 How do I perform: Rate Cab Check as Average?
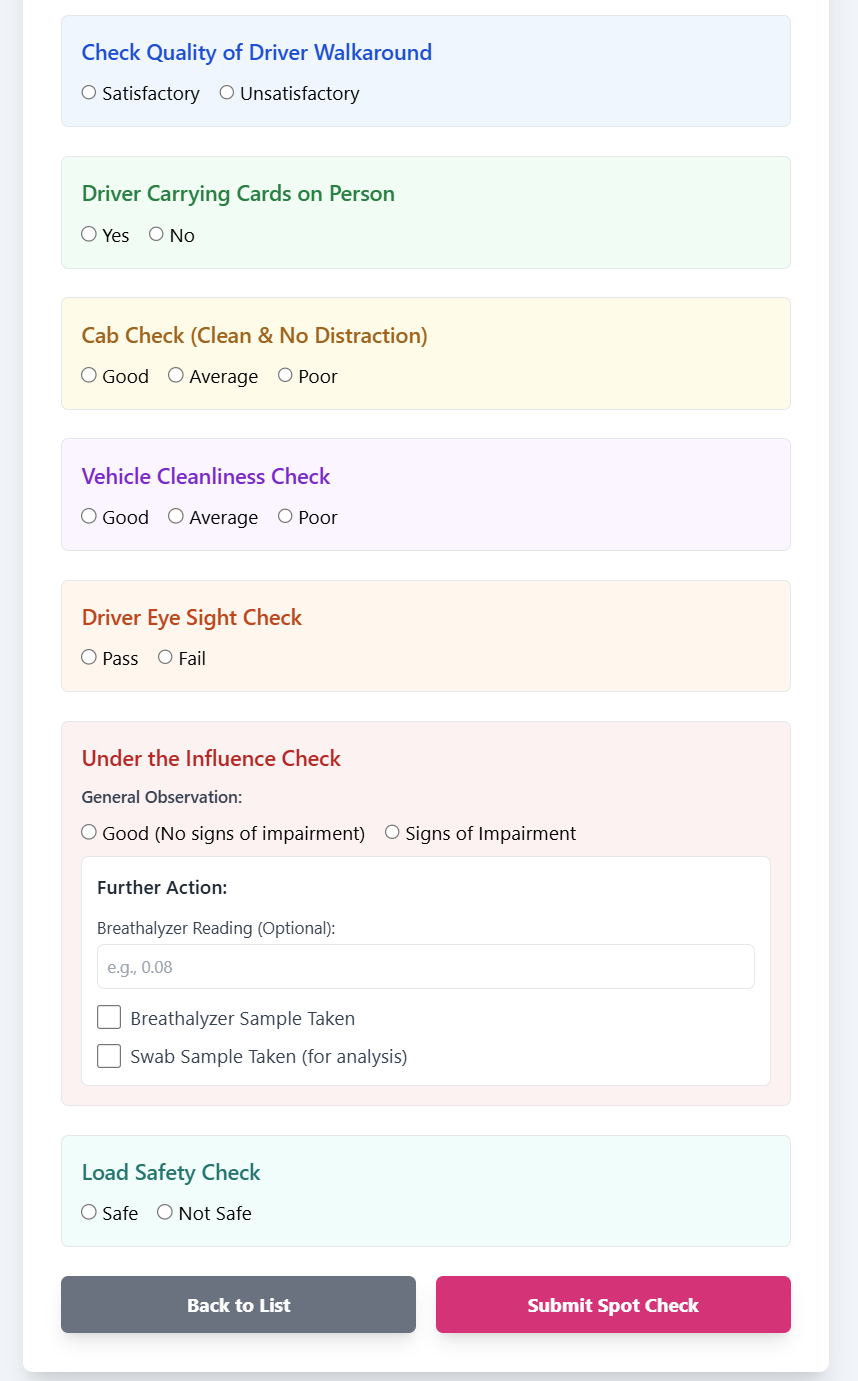(x=176, y=374)
